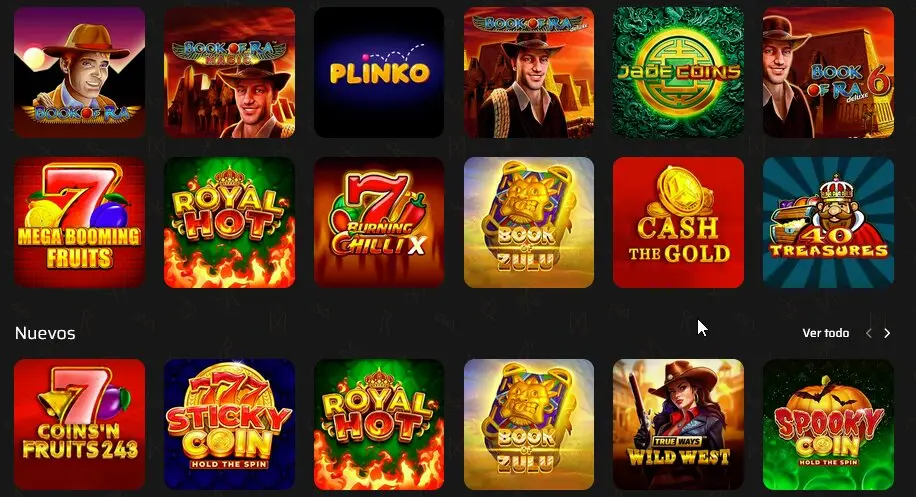
Task: Open Book of Zulu in Nuevos row
Action: [529, 425]
